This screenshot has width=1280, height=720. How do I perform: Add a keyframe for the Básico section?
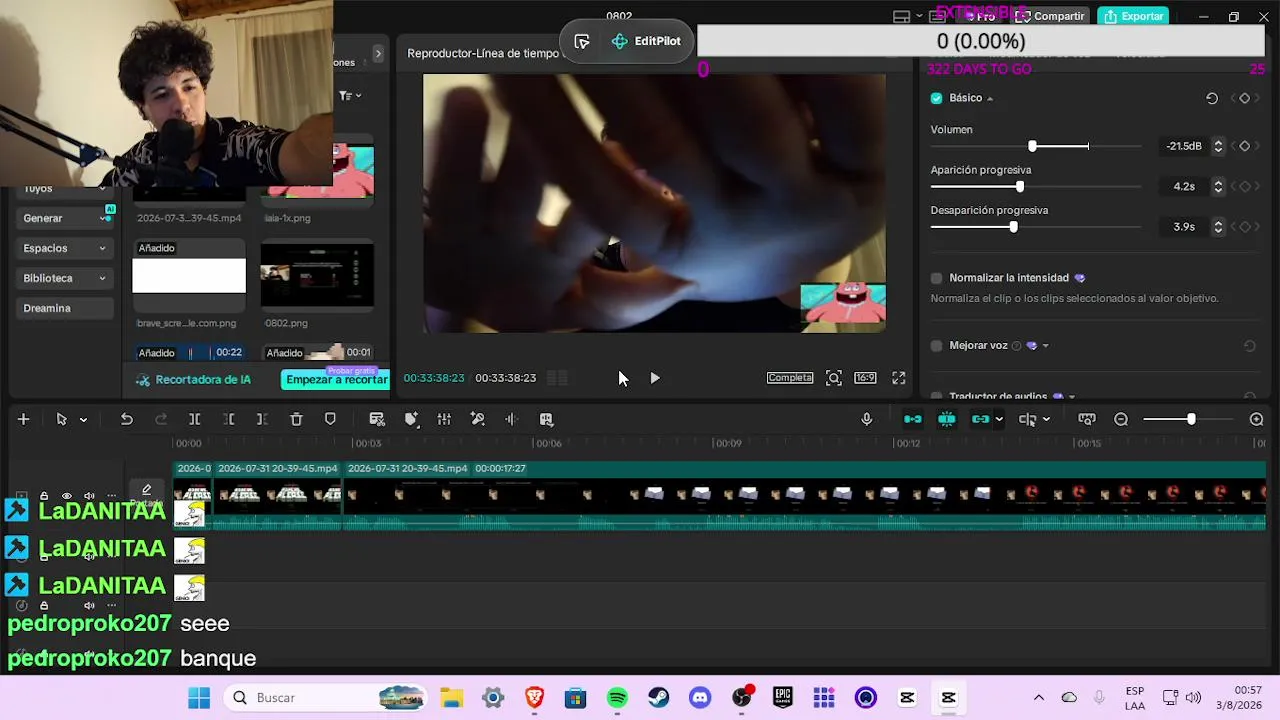(1245, 98)
